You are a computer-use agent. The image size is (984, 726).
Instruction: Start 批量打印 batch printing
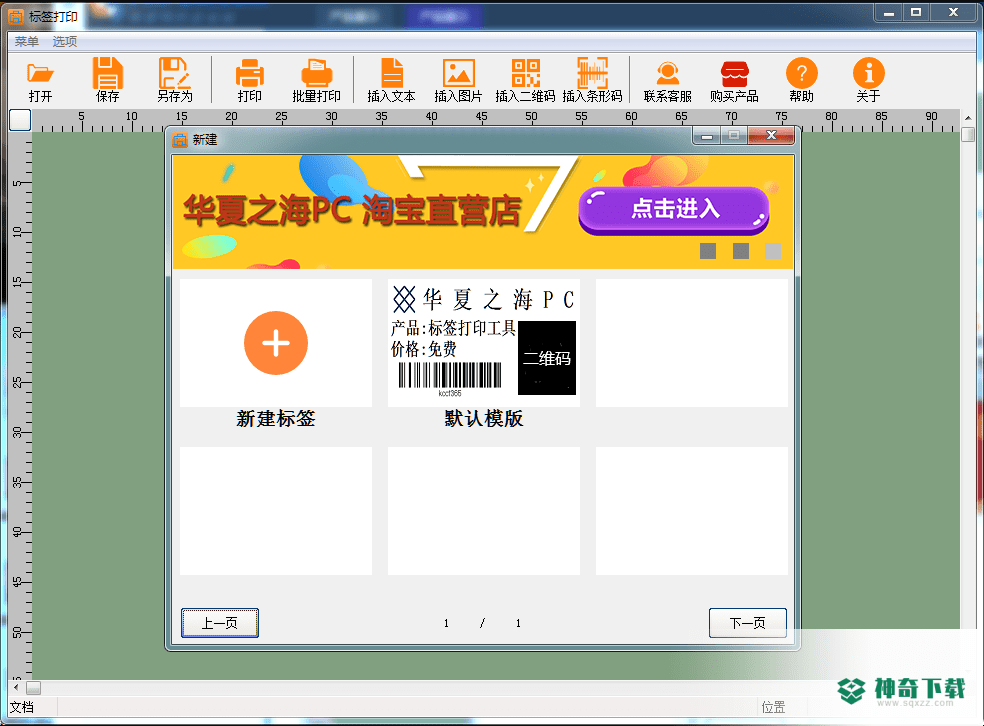point(316,80)
